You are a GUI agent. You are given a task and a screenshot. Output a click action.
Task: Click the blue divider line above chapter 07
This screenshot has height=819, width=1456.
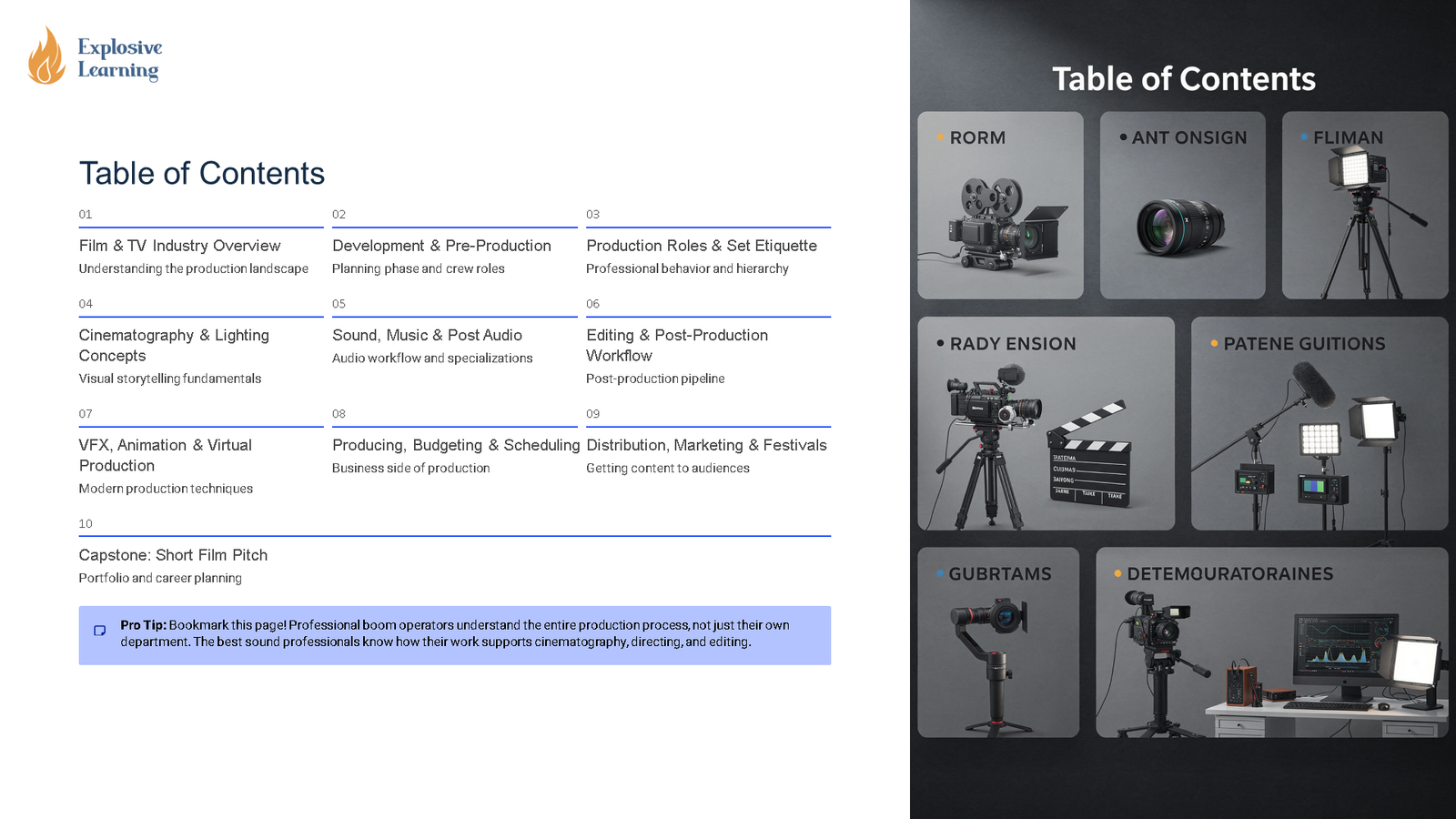tap(201, 425)
